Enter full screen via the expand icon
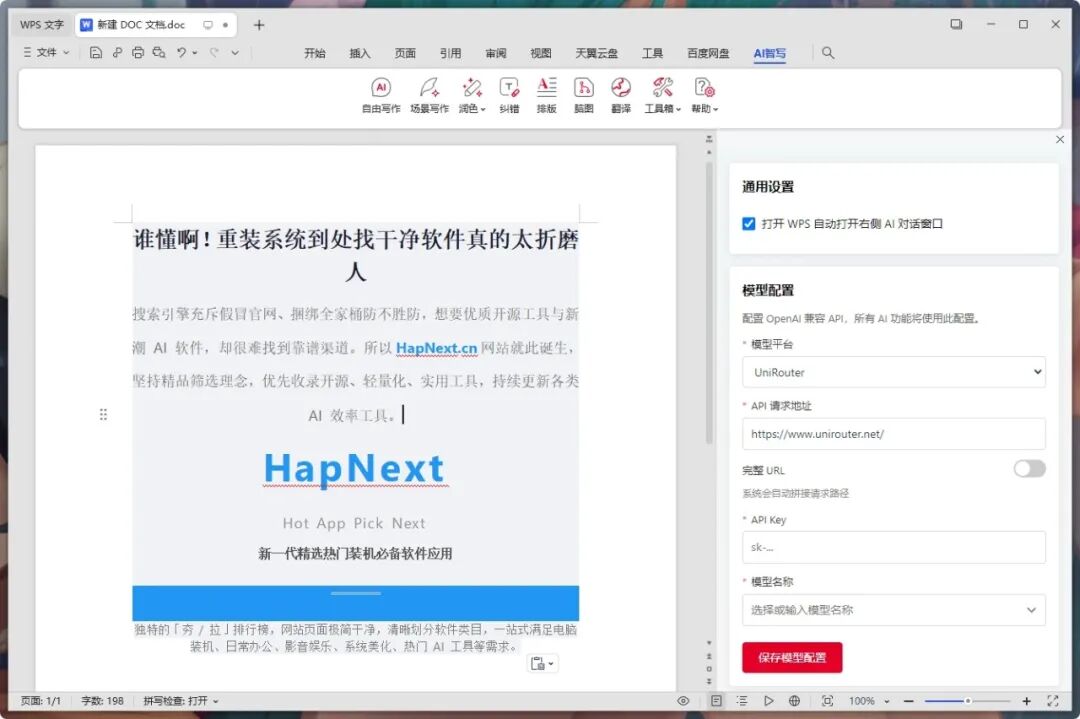The width and height of the screenshot is (1080, 719). tap(1052, 701)
